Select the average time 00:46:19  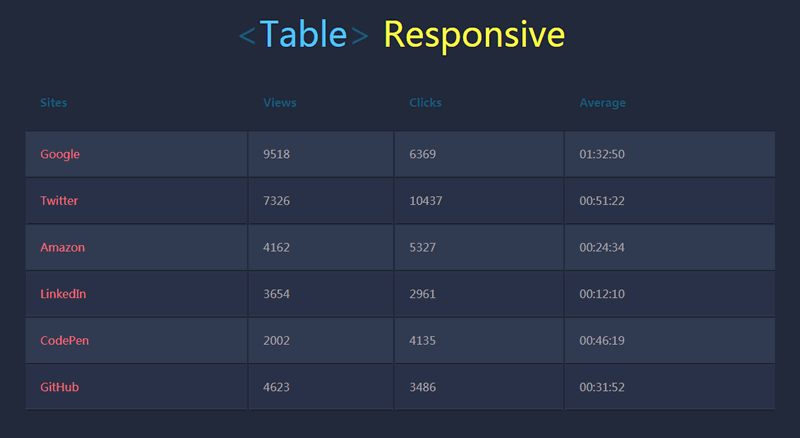point(602,340)
